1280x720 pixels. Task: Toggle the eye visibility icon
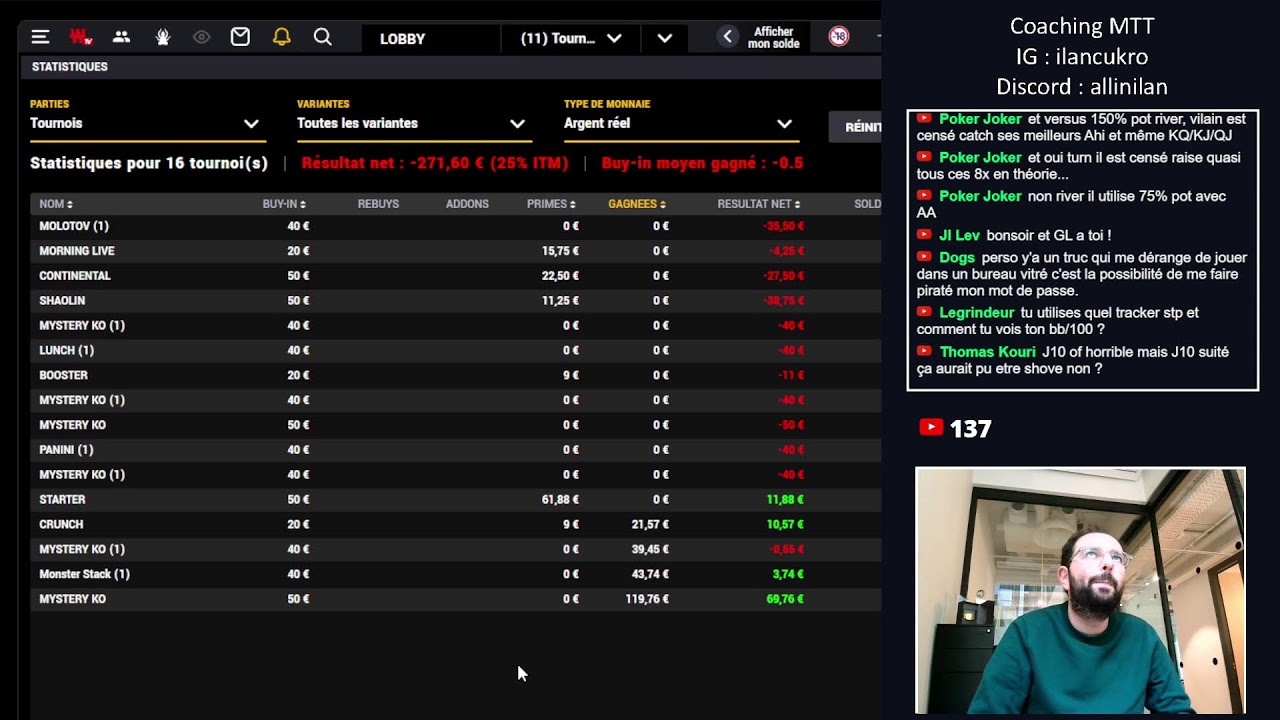(201, 37)
